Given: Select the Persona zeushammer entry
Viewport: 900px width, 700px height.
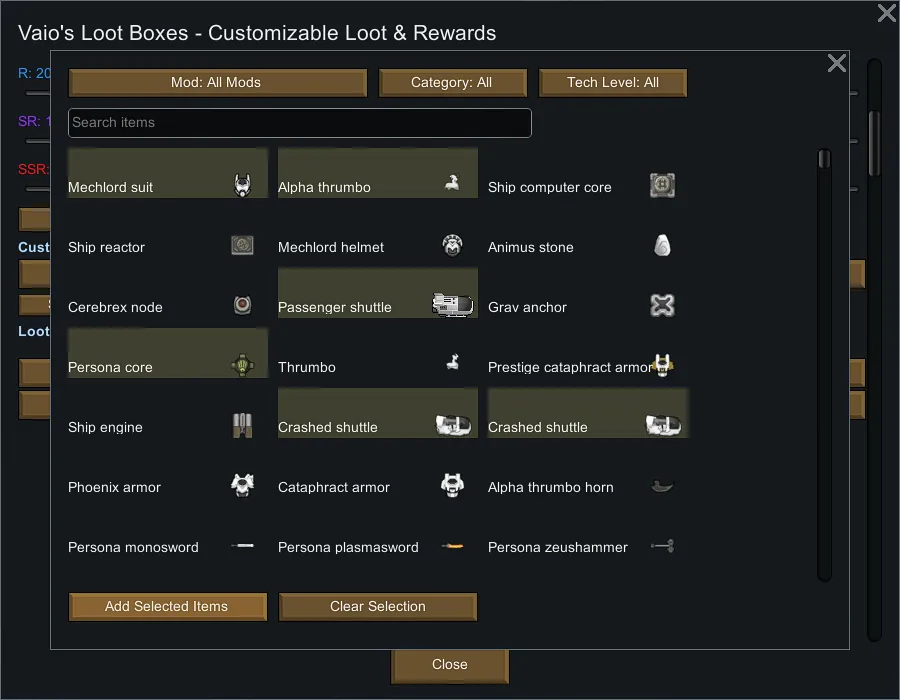Looking at the screenshot, I should tap(587, 547).
